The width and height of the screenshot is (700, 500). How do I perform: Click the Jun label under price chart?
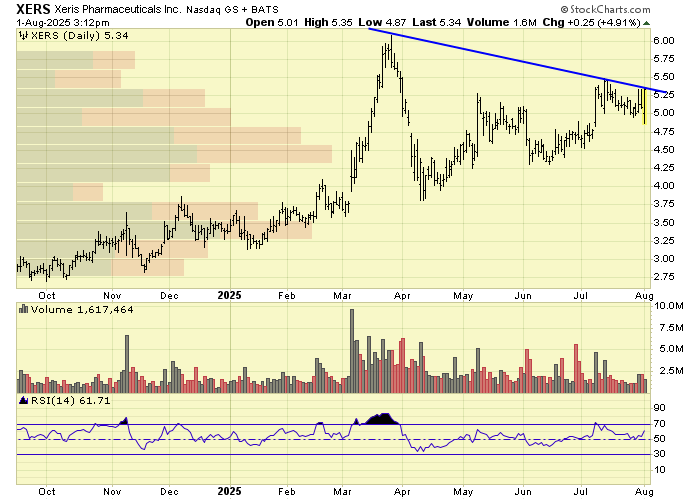click(523, 296)
